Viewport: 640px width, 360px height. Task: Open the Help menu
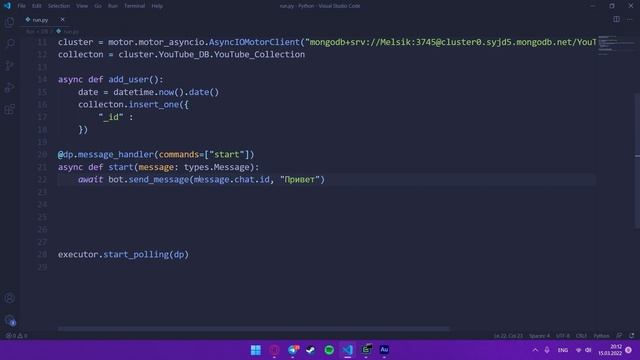pyautogui.click(x=157, y=6)
